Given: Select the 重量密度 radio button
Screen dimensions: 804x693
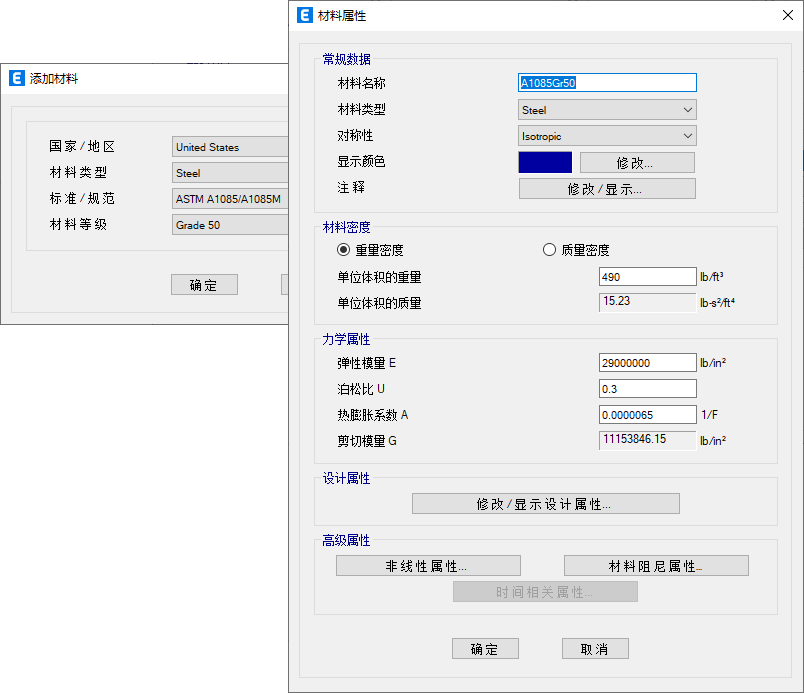Looking at the screenshot, I should click(344, 250).
